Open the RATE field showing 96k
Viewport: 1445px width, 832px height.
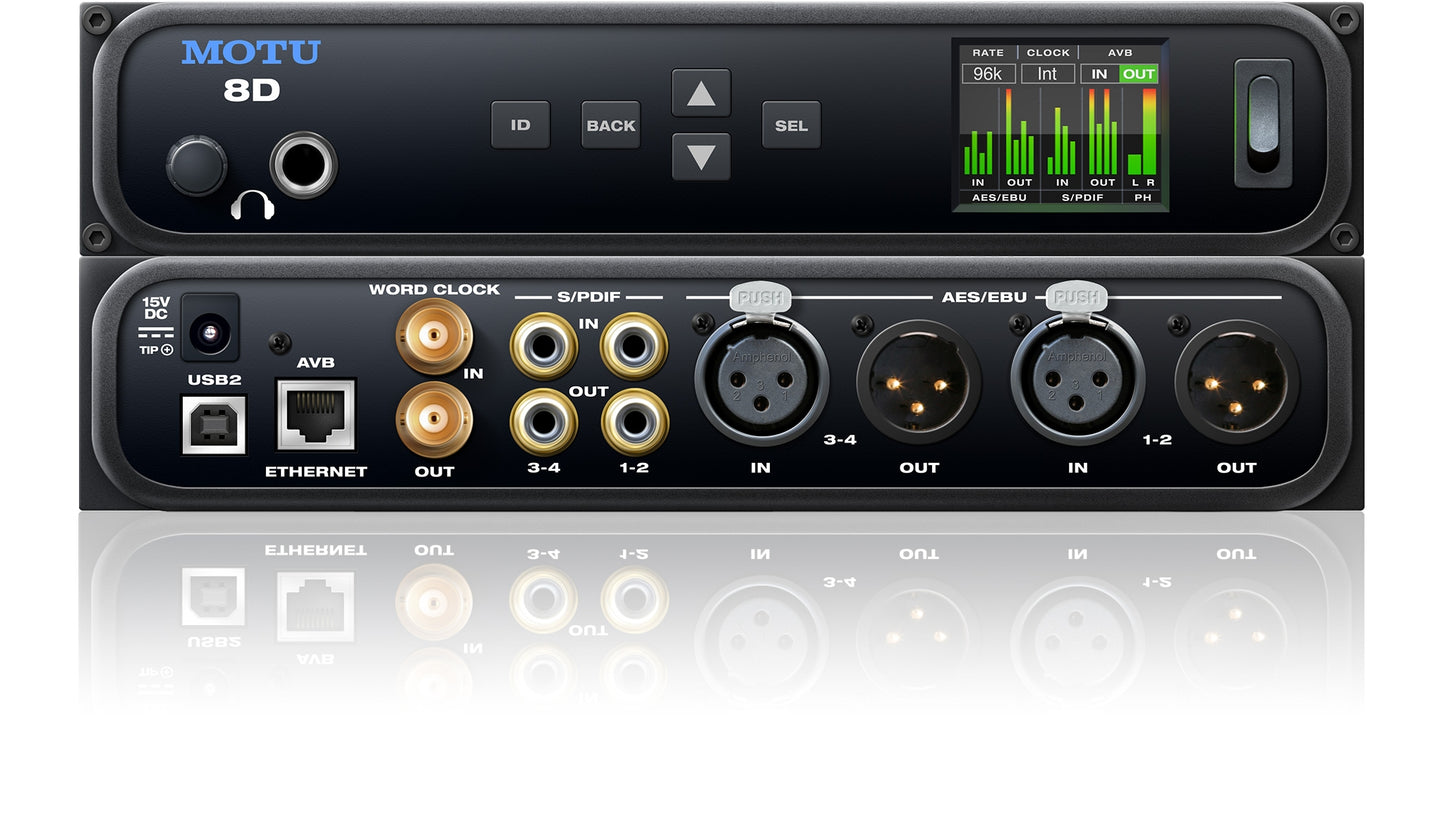[987, 73]
